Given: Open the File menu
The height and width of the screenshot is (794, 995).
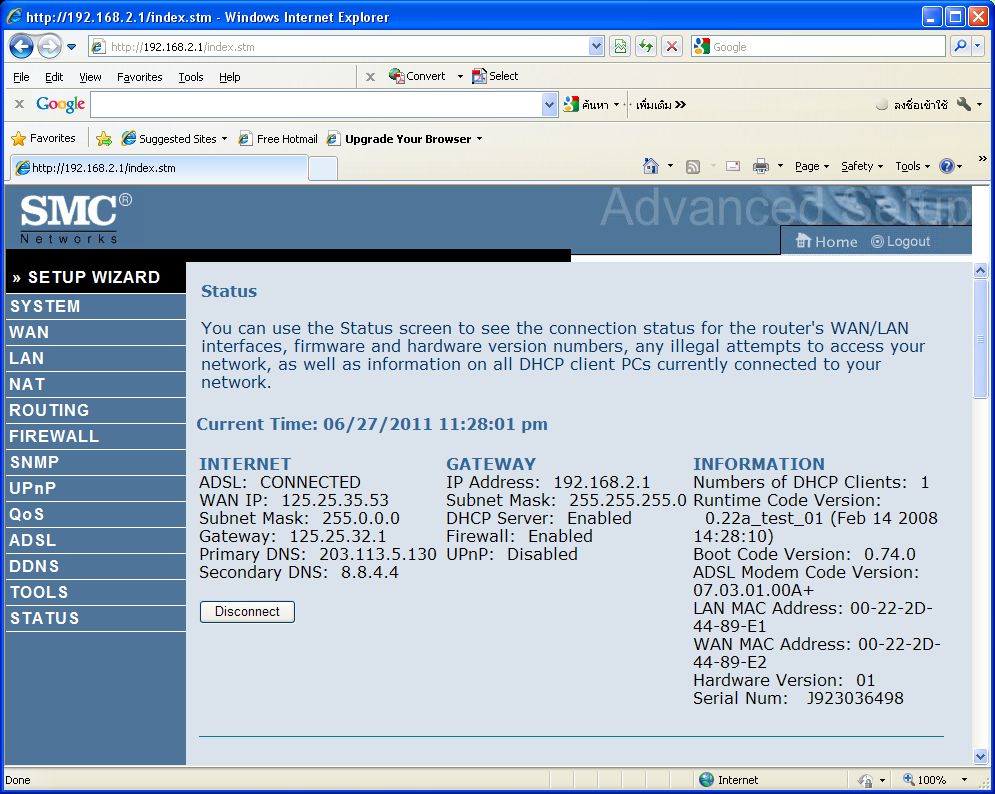Looking at the screenshot, I should click(21, 77).
